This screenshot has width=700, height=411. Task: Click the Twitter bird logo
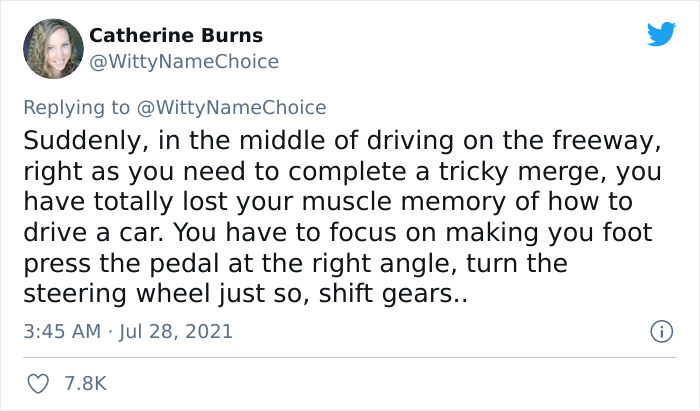click(661, 34)
